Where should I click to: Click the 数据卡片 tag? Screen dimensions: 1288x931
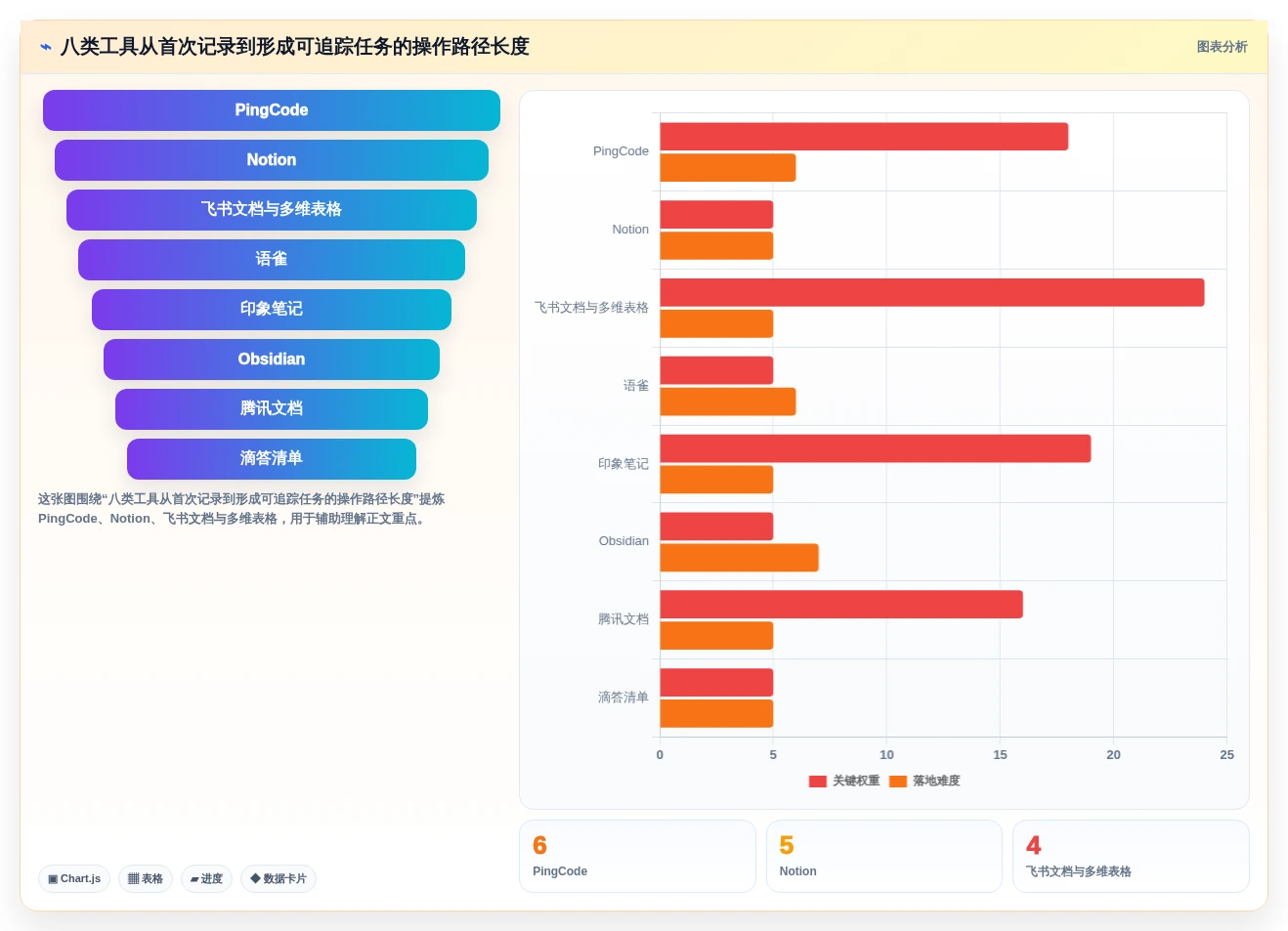coord(279,878)
